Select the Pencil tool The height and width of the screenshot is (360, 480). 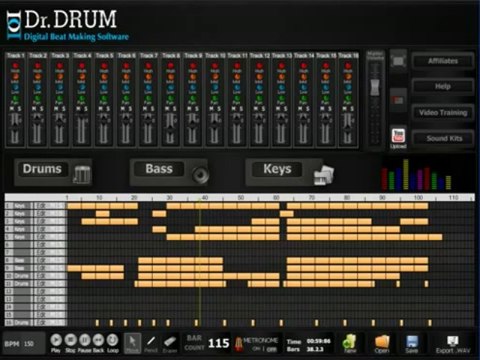pyautogui.click(x=151, y=343)
